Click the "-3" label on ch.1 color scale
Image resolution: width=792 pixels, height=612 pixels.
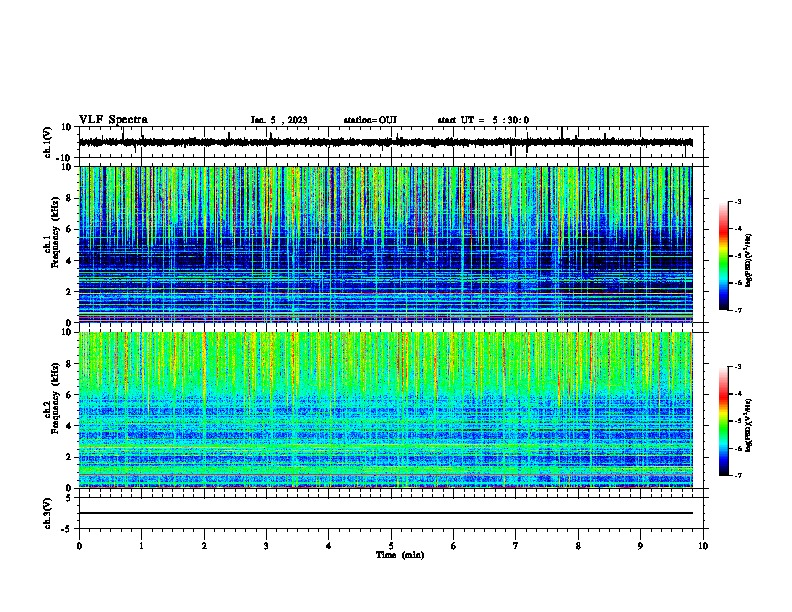[x=738, y=202]
